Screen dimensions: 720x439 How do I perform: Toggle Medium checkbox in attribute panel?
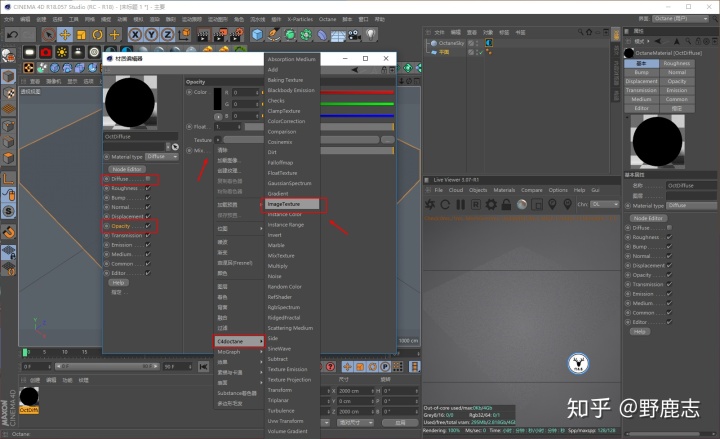point(669,303)
